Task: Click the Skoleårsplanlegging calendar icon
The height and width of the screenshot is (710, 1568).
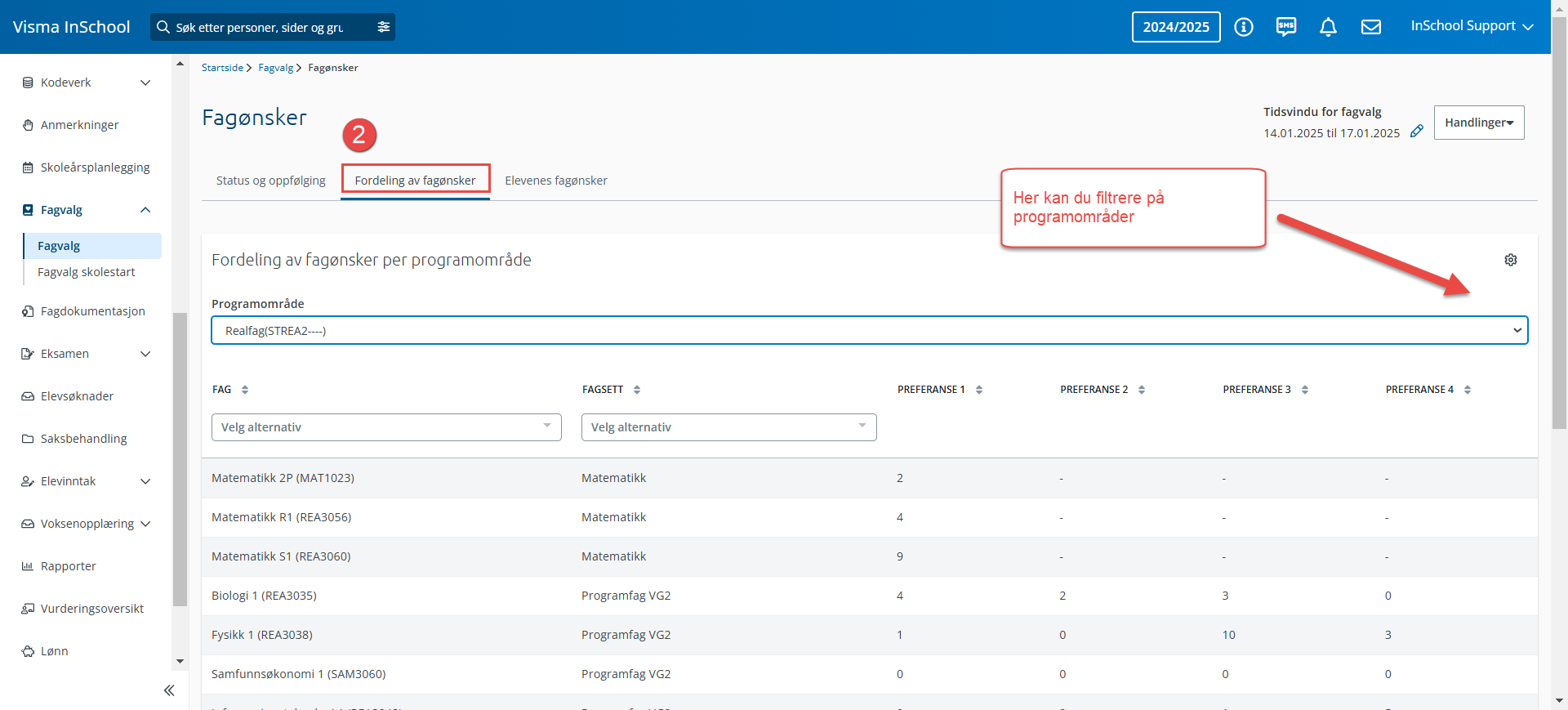Action: pyautogui.click(x=28, y=167)
